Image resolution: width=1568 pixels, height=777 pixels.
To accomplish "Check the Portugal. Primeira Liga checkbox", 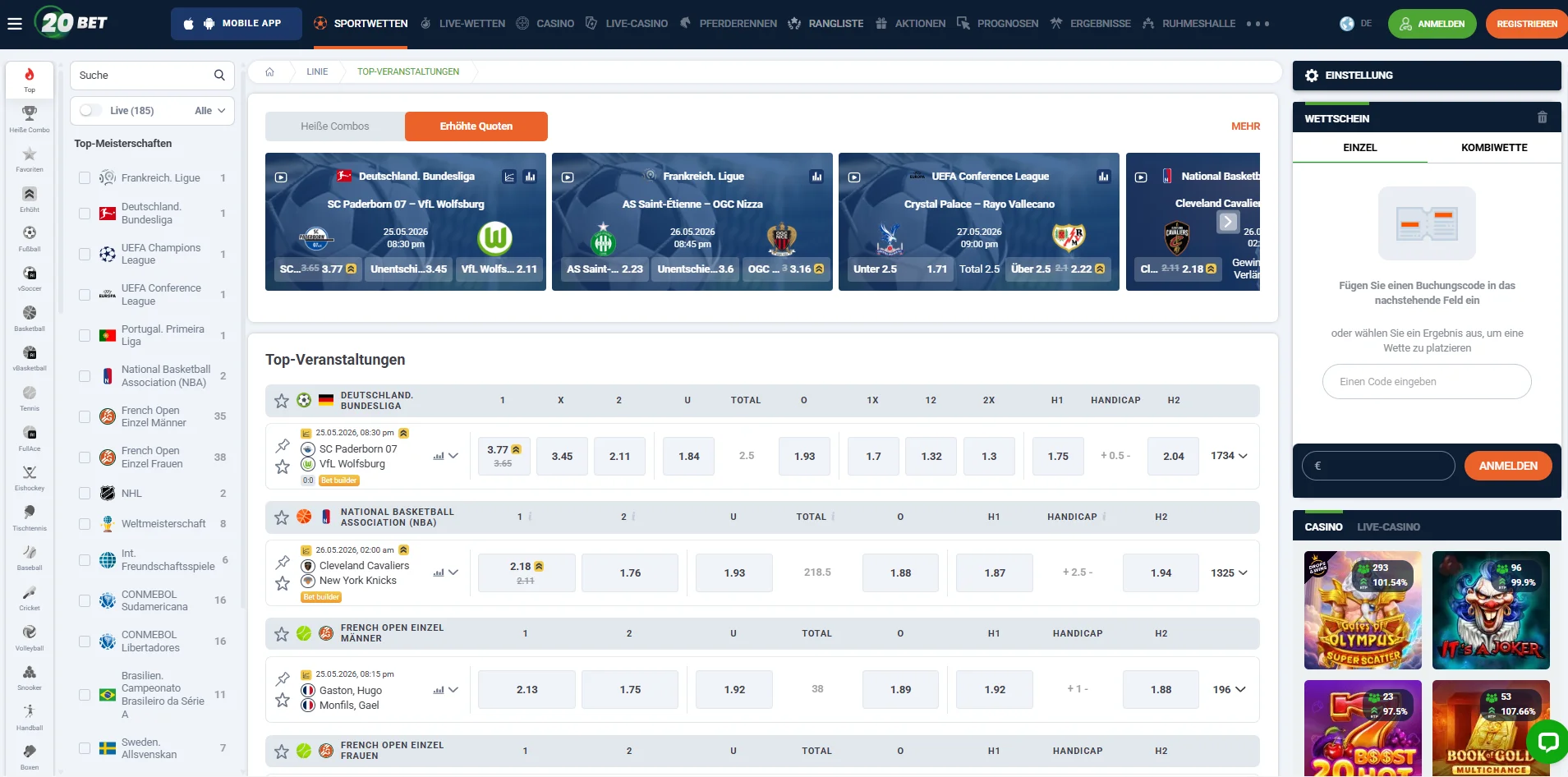I will pyautogui.click(x=85, y=336).
